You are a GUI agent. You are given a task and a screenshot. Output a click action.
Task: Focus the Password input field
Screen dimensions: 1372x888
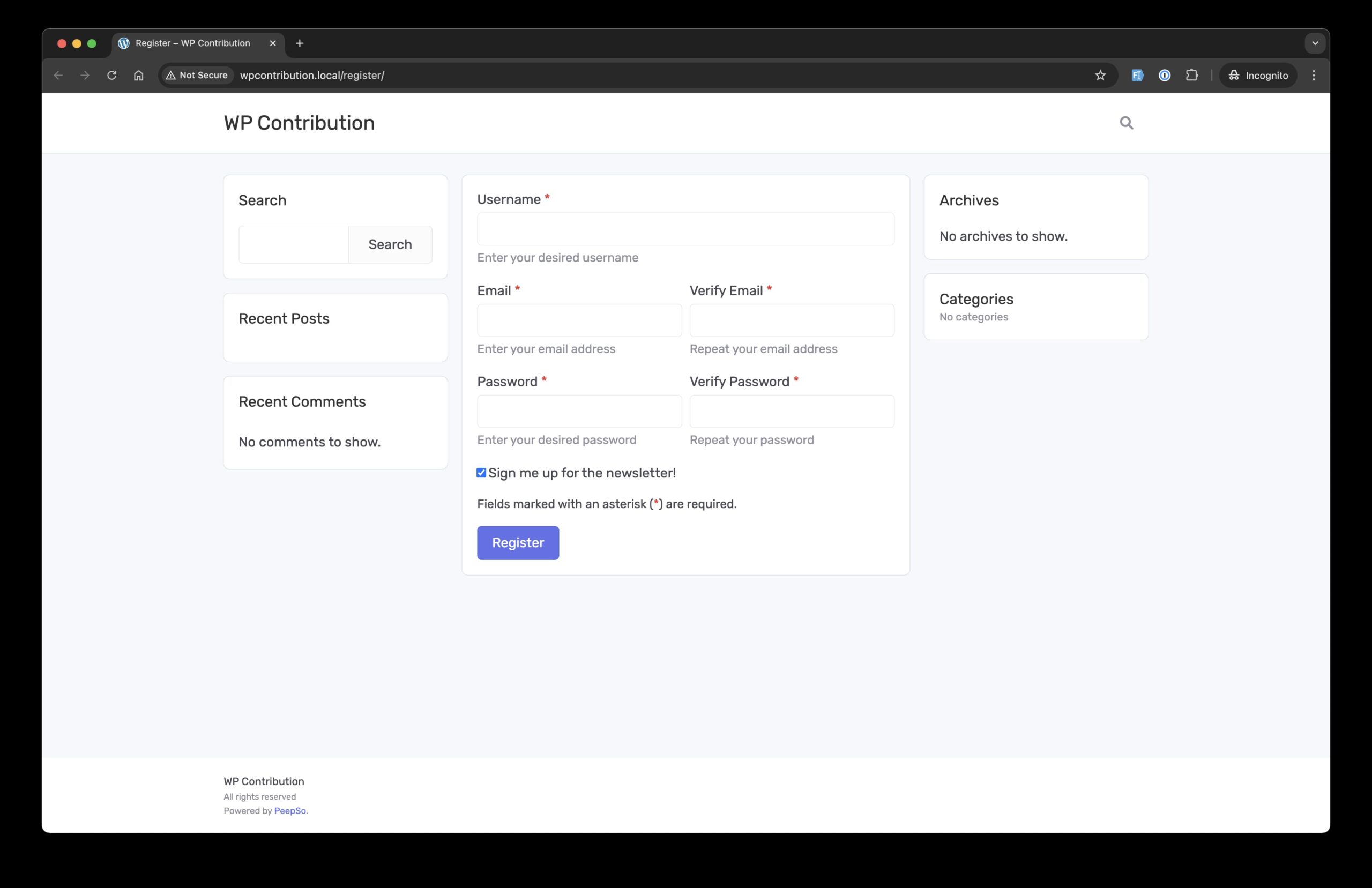tap(579, 411)
